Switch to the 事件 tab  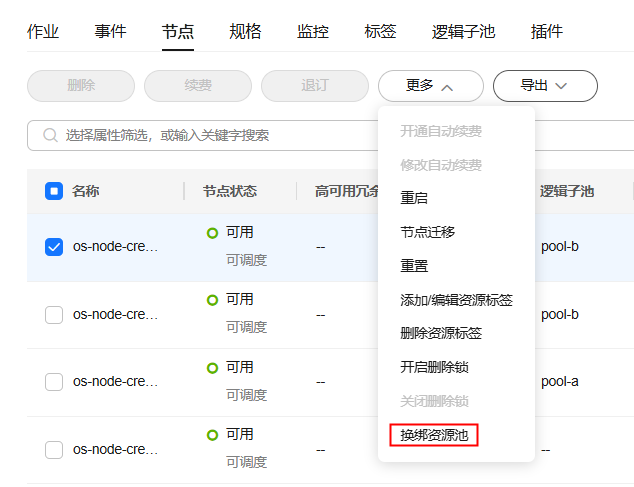point(110,32)
